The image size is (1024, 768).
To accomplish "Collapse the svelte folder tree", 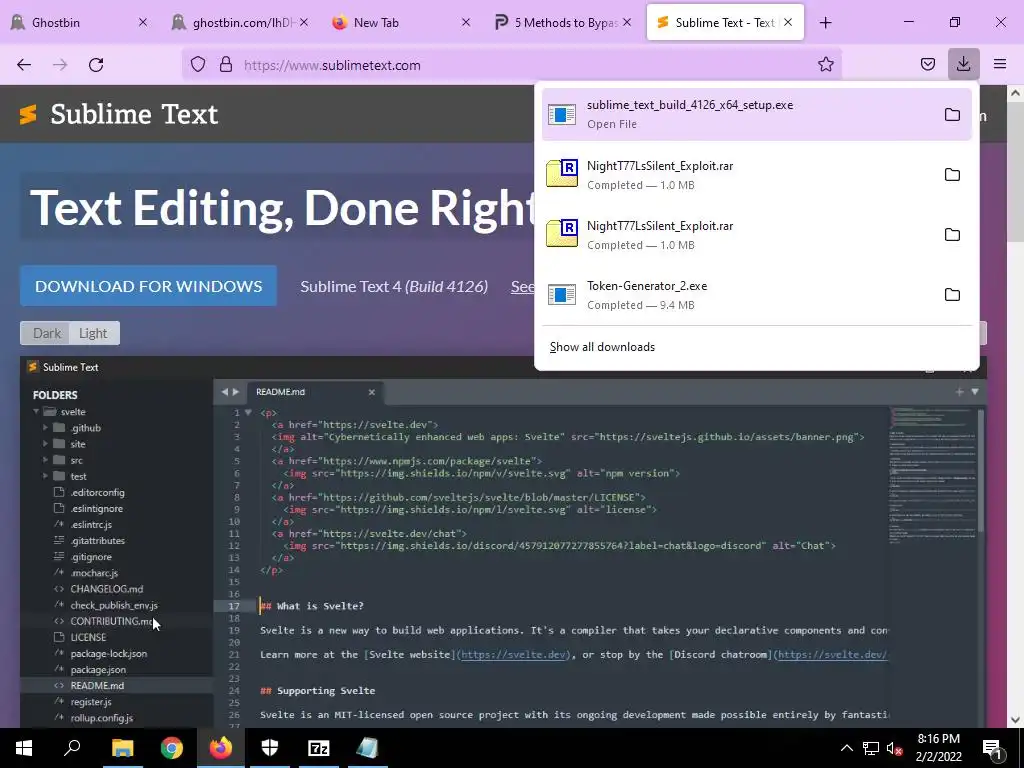I will pos(37,412).
